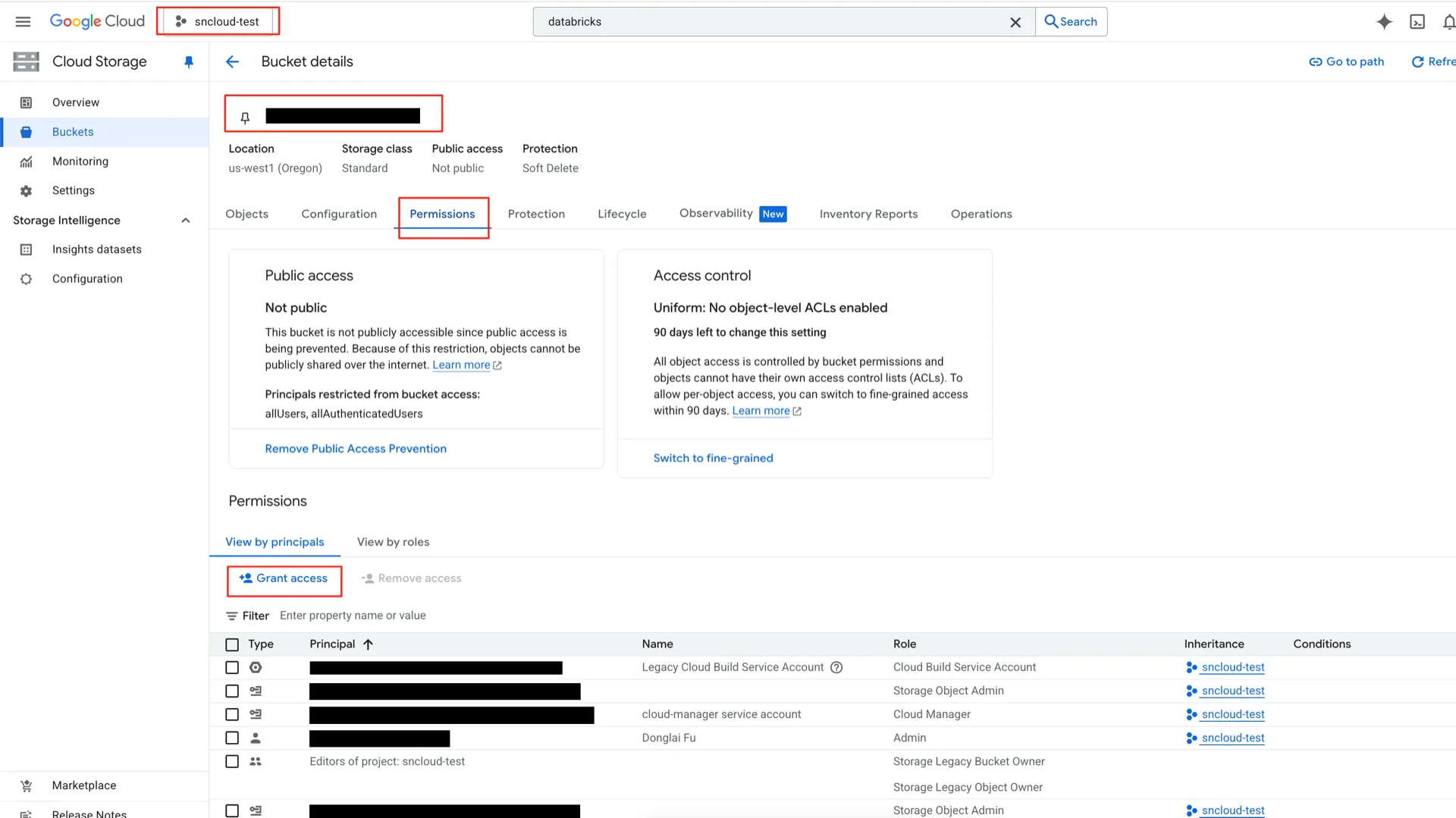Click Cloud Storage product icon
This screenshot has height=818, width=1456.
pos(26,61)
